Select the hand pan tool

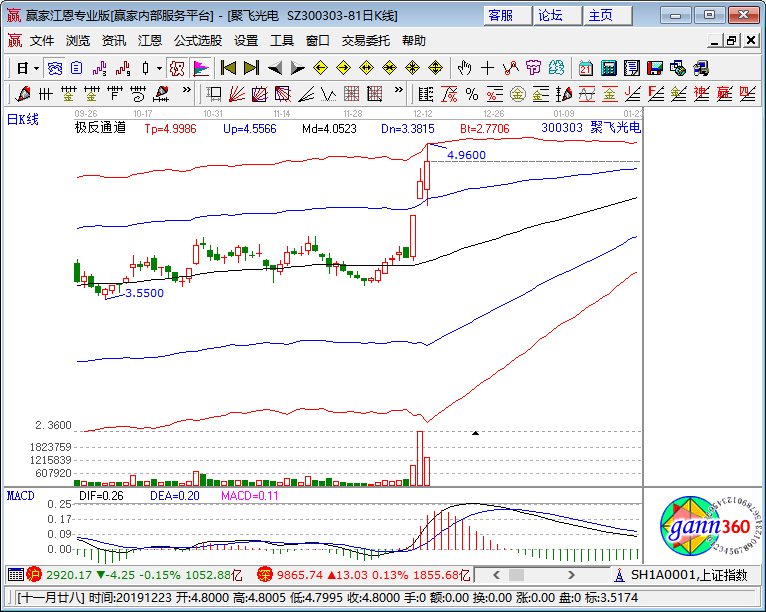464,68
